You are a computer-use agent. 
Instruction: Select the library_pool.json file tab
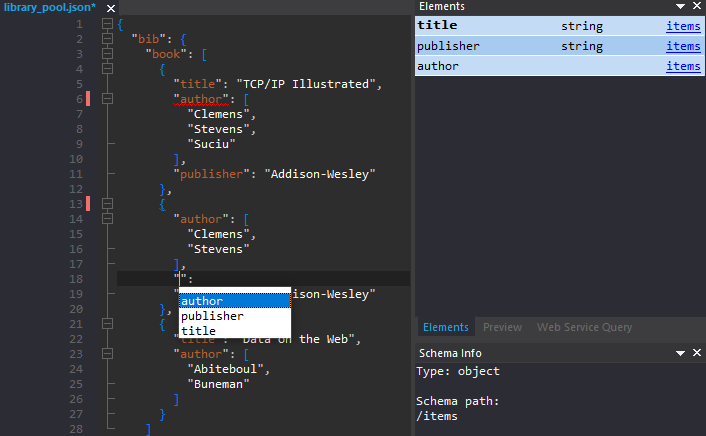(x=50, y=7)
